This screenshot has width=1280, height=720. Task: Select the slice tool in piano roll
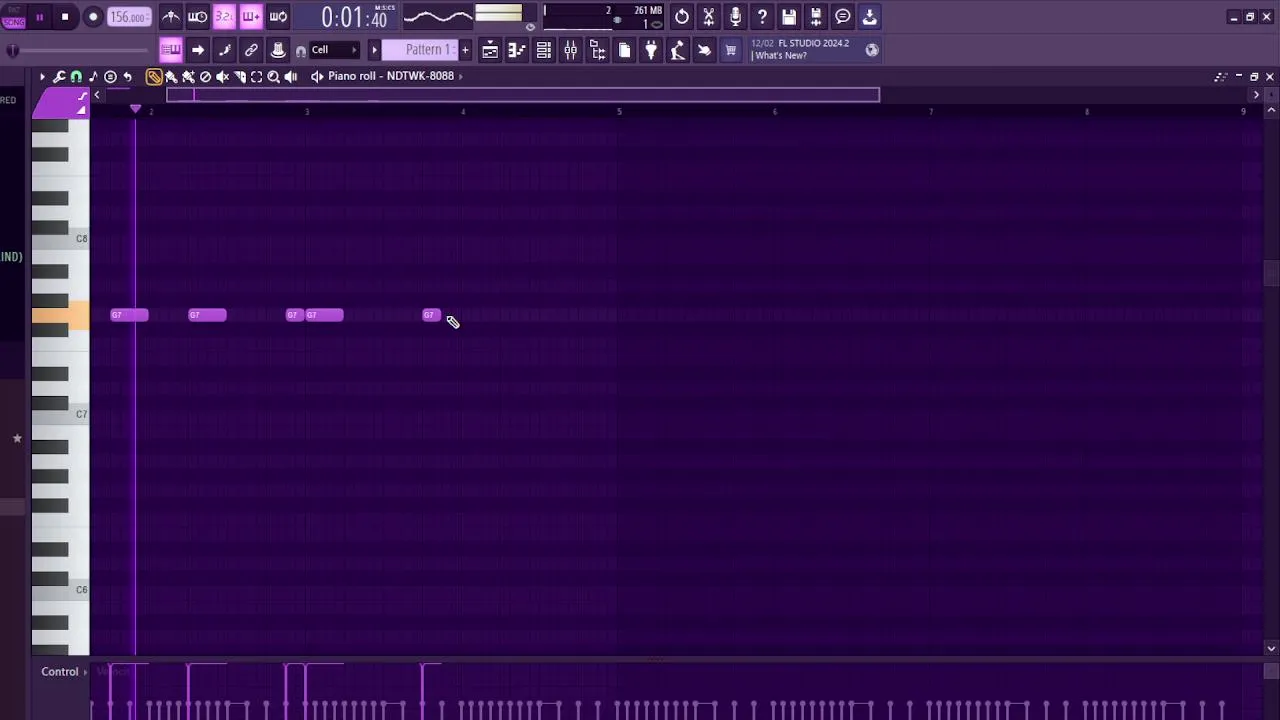(239, 76)
